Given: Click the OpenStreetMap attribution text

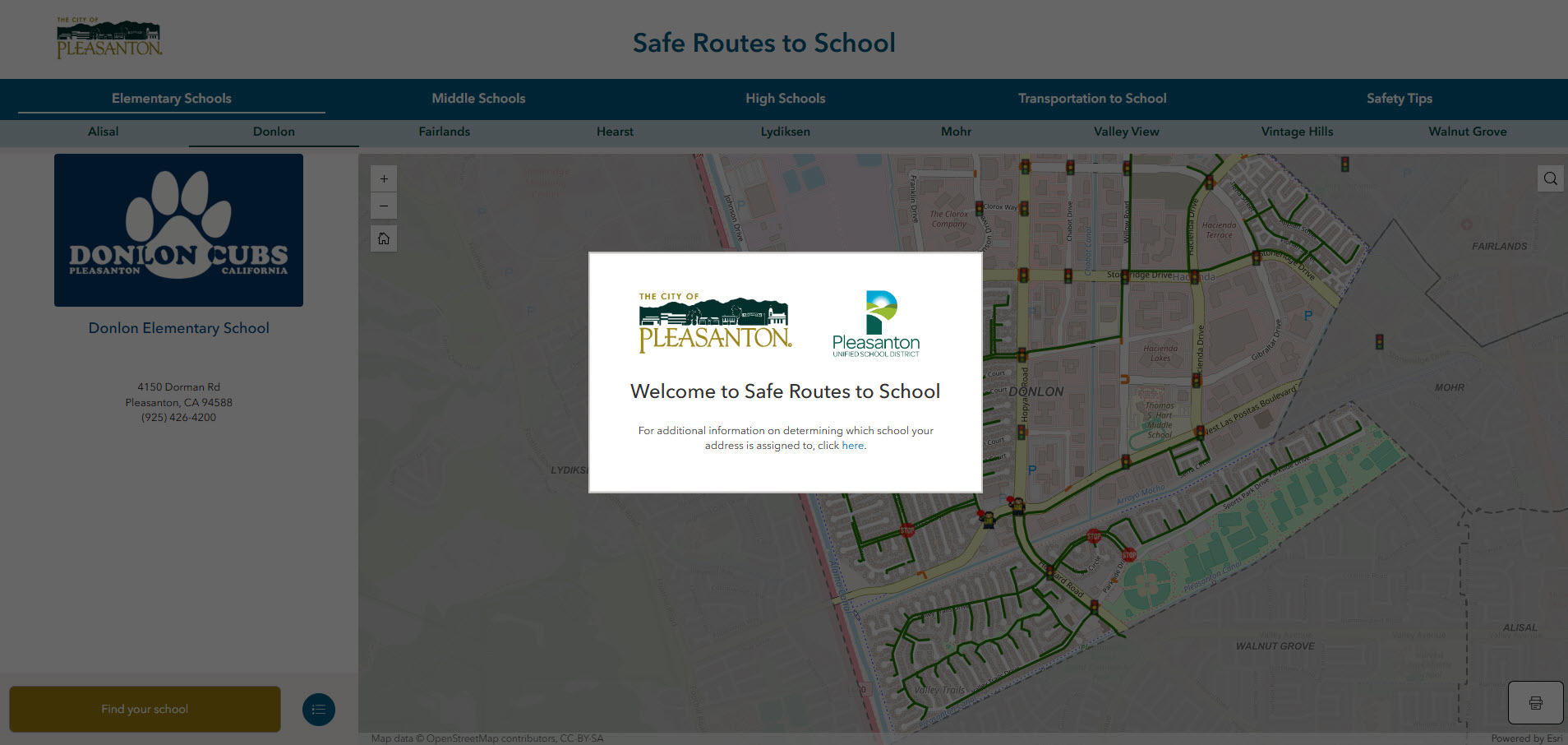Looking at the screenshot, I should click(x=487, y=738).
